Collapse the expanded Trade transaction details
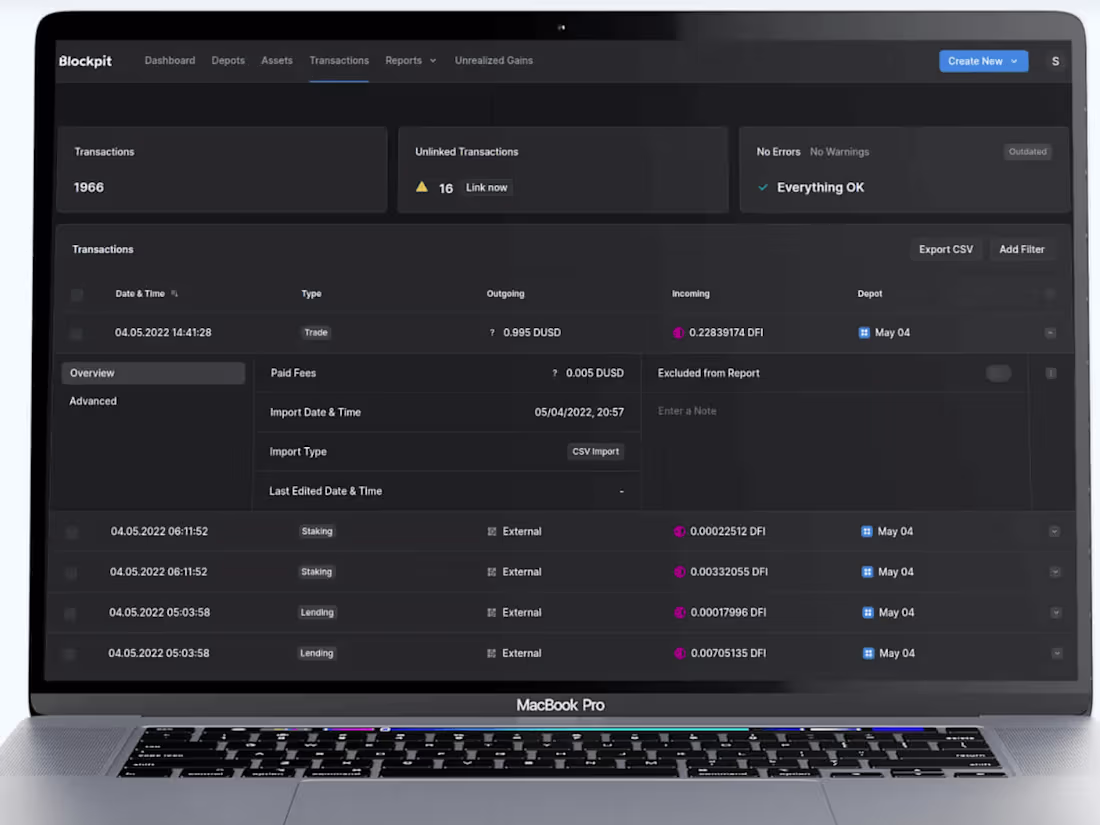The width and height of the screenshot is (1100, 825). point(1050,332)
